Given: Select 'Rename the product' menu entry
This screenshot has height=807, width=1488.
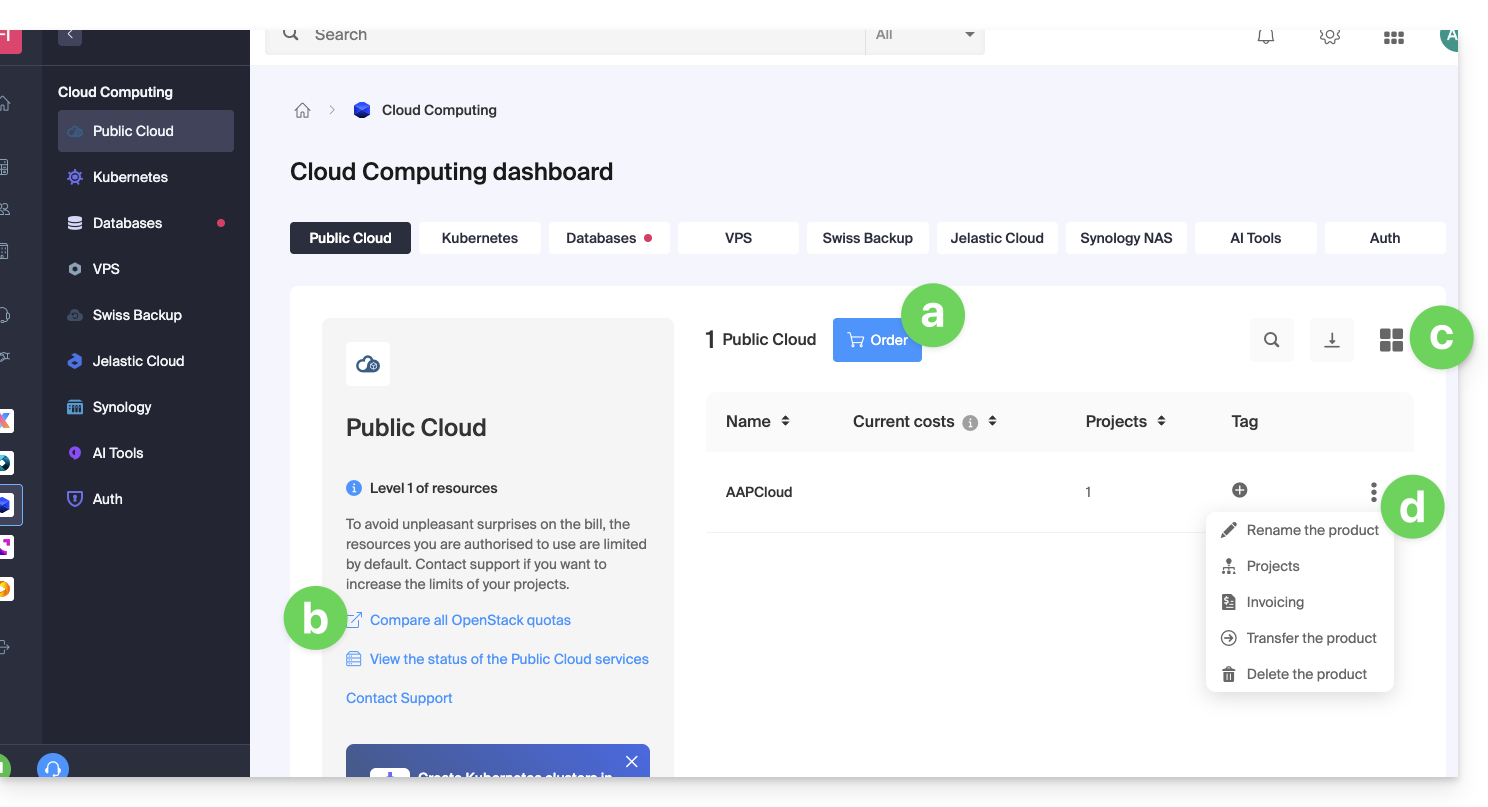Looking at the screenshot, I should click(x=1311, y=530).
